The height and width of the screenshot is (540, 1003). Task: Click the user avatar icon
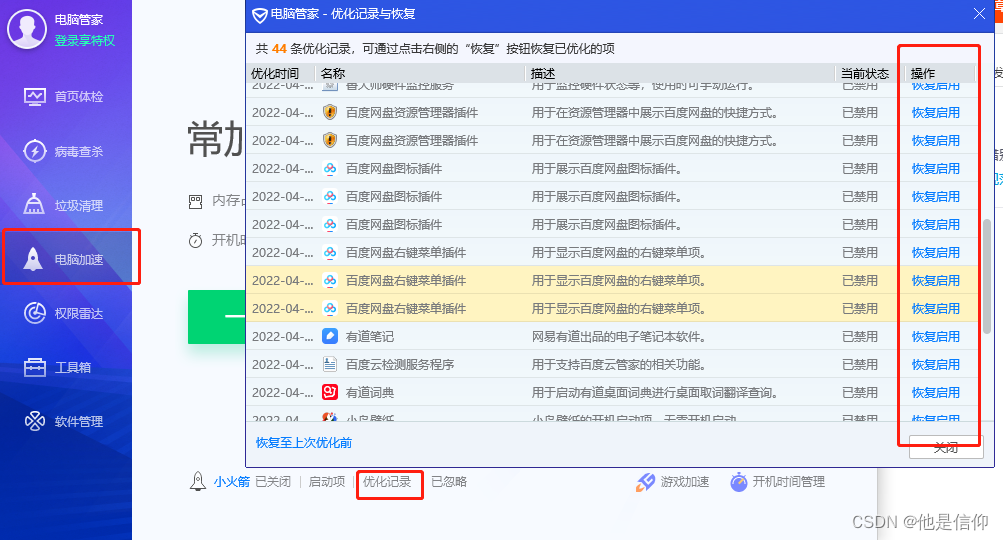point(26,28)
